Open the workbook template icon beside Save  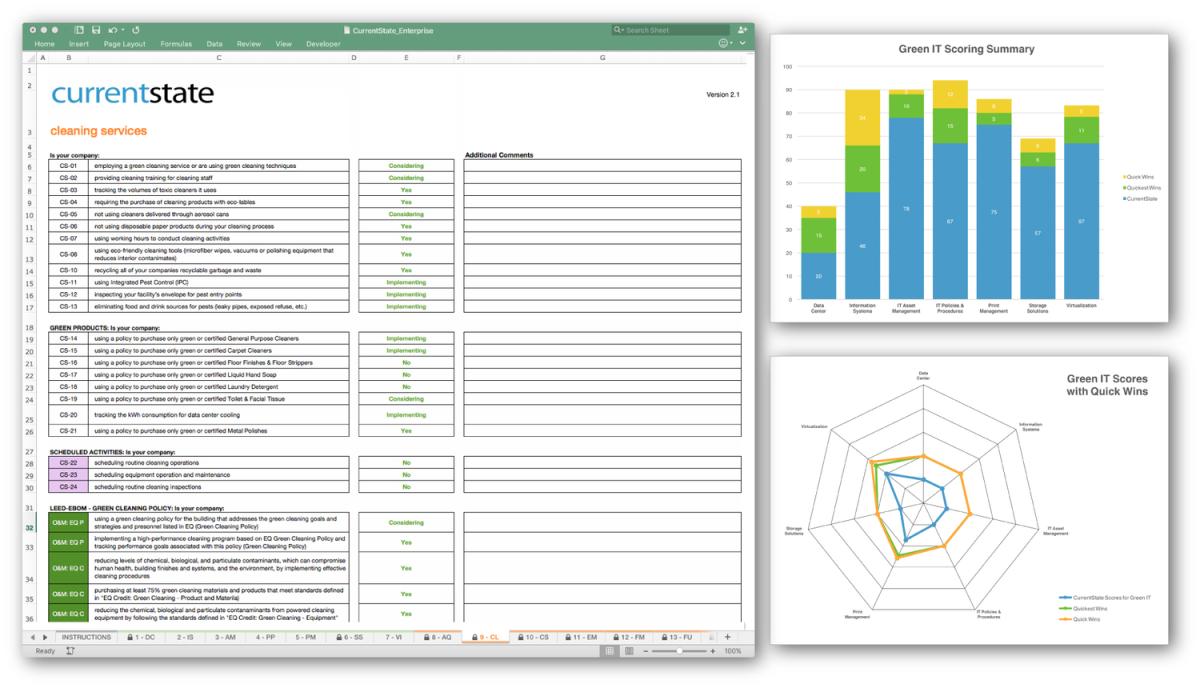click(79, 31)
